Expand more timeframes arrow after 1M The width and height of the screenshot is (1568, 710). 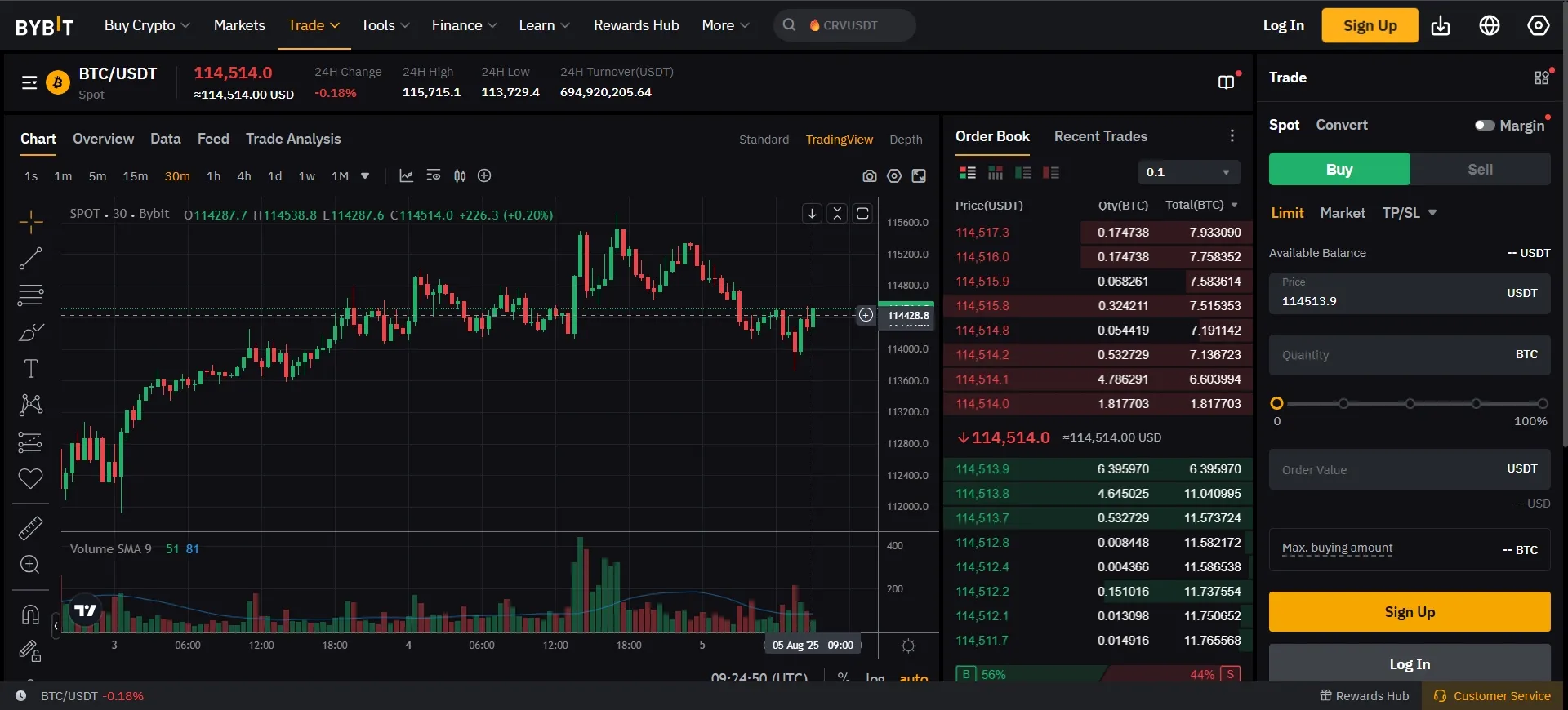(365, 175)
